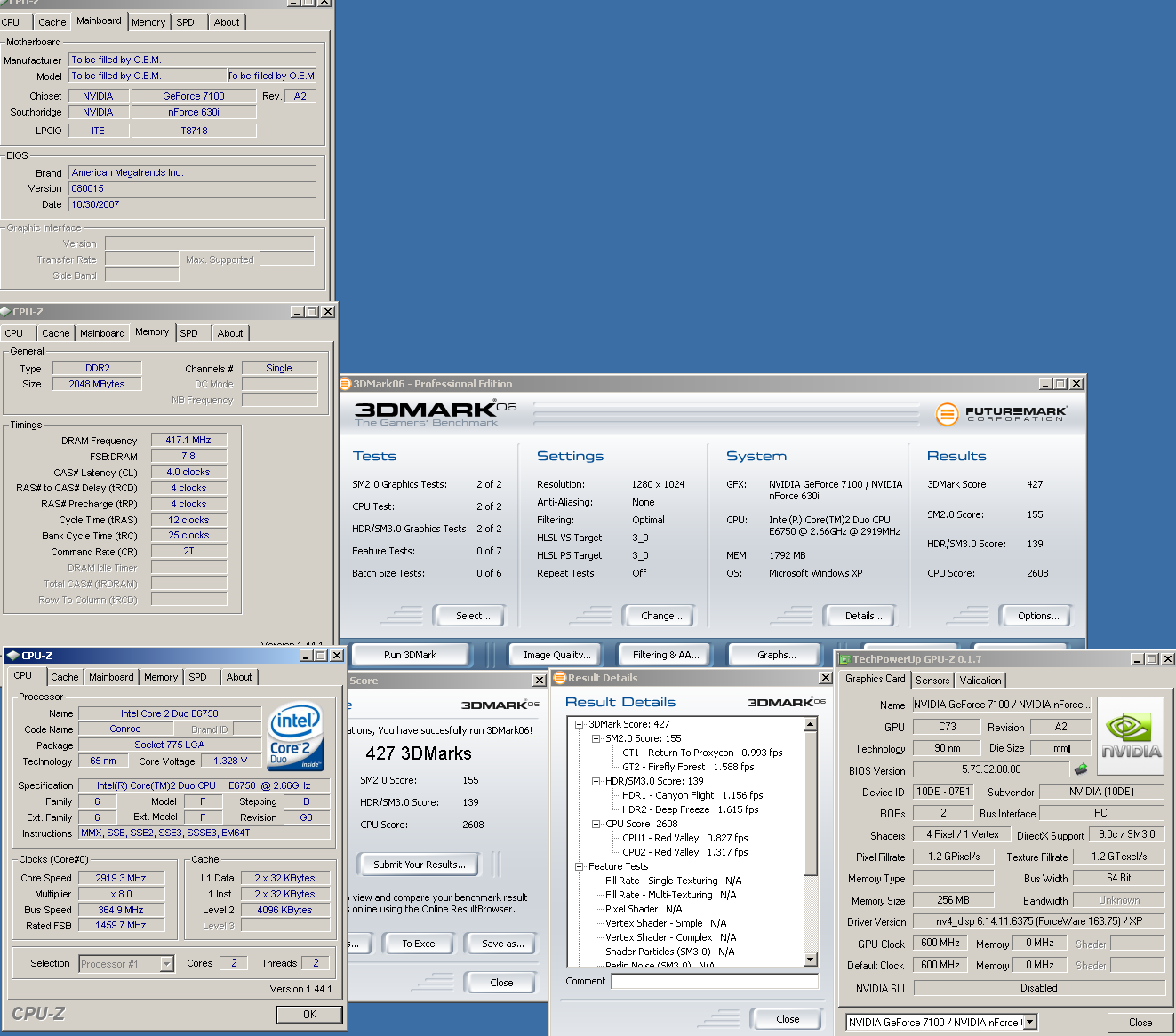
Task: Select the Graphics Card tab in GPU-Z
Action: click(875, 679)
